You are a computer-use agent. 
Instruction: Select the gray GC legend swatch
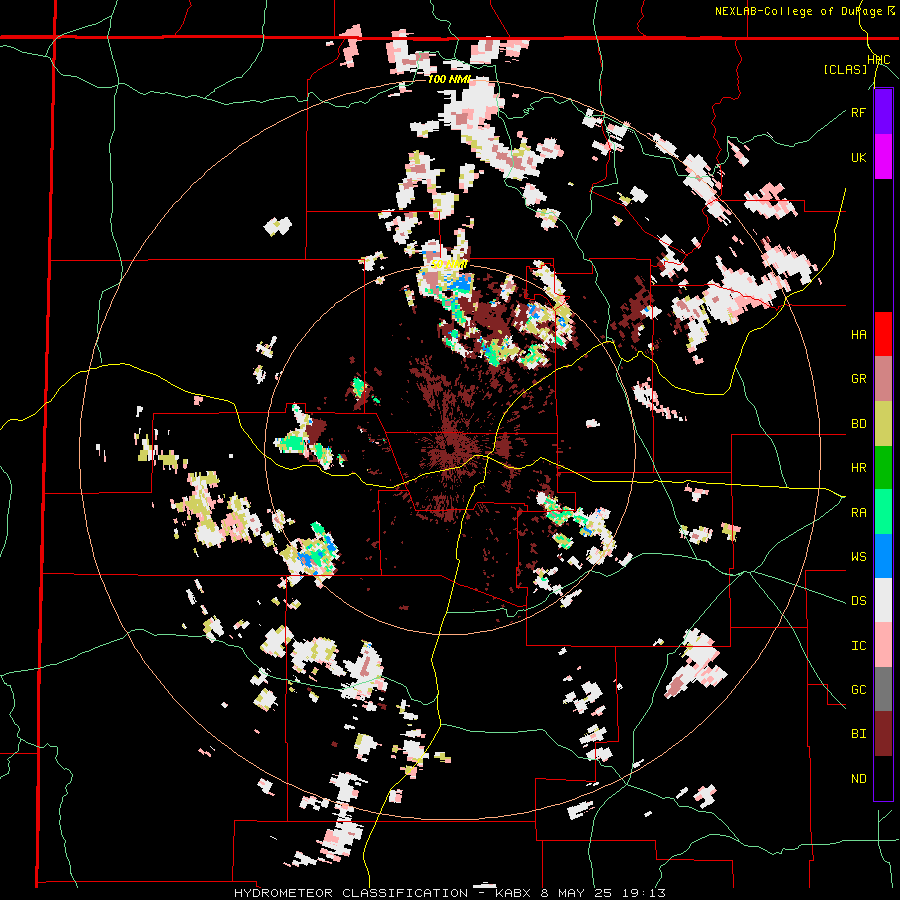pyautogui.click(x=883, y=689)
